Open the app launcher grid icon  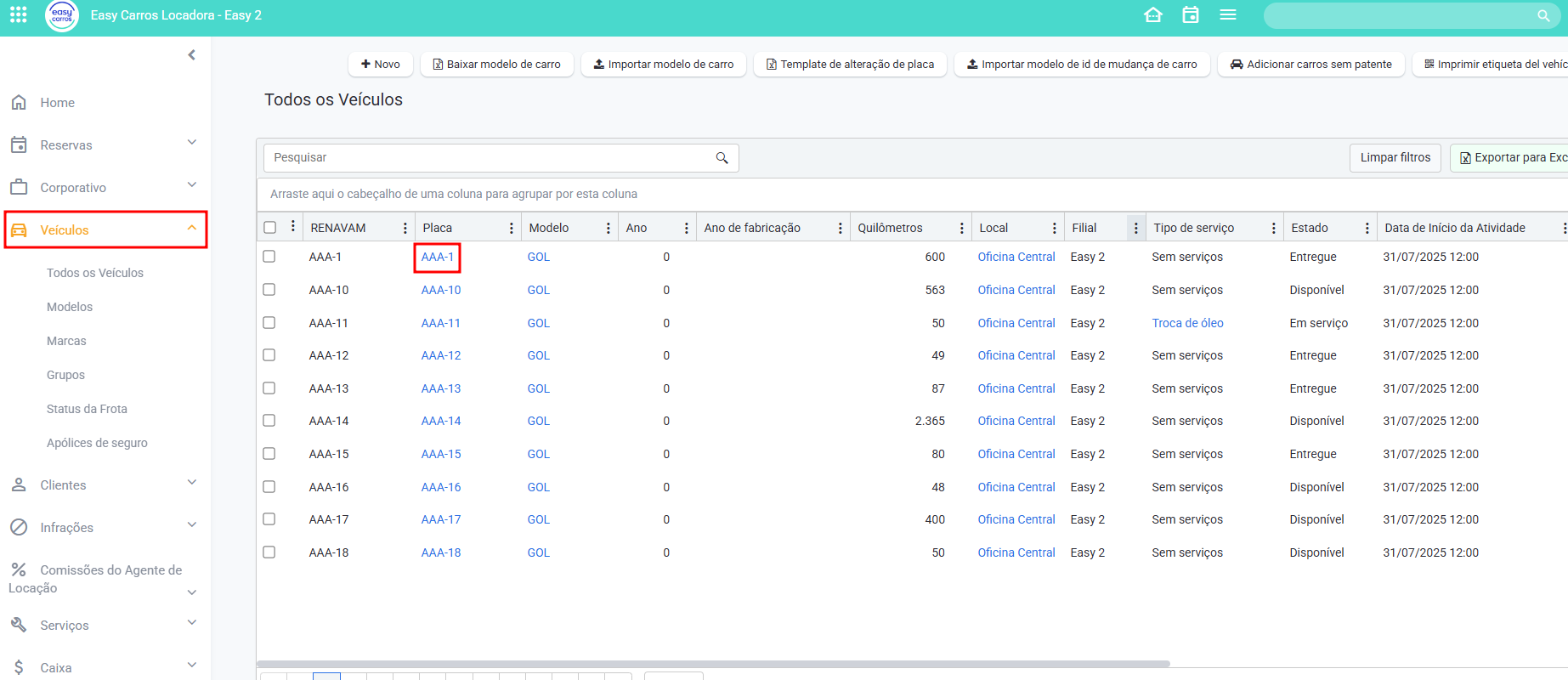coord(18,15)
